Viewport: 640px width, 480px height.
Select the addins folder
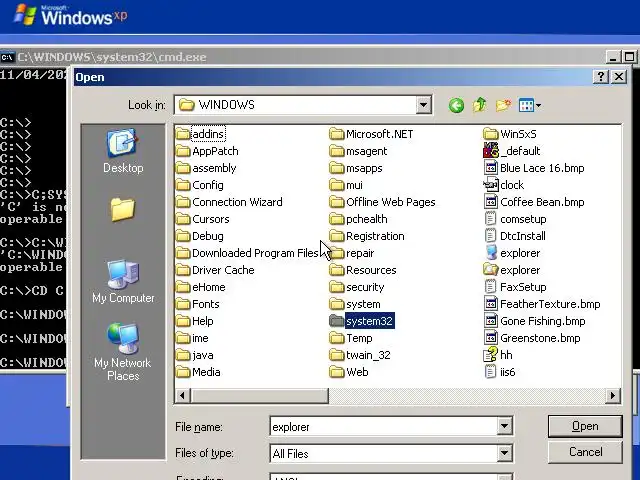pos(201,134)
